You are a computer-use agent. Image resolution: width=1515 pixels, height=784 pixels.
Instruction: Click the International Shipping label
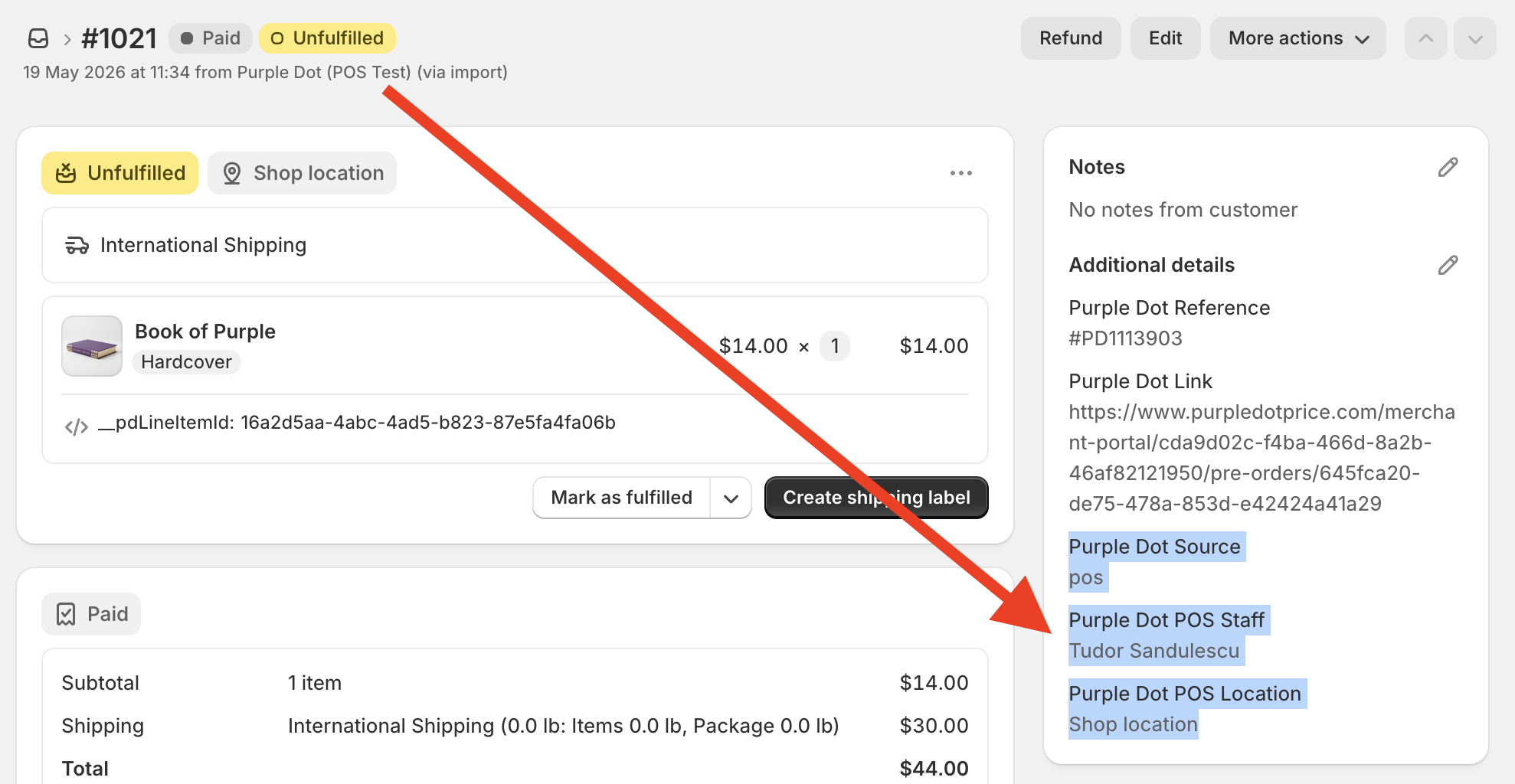tap(204, 245)
